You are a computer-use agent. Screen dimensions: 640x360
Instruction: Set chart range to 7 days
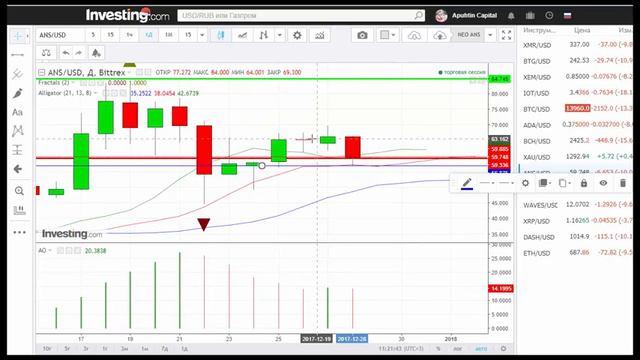165,349
